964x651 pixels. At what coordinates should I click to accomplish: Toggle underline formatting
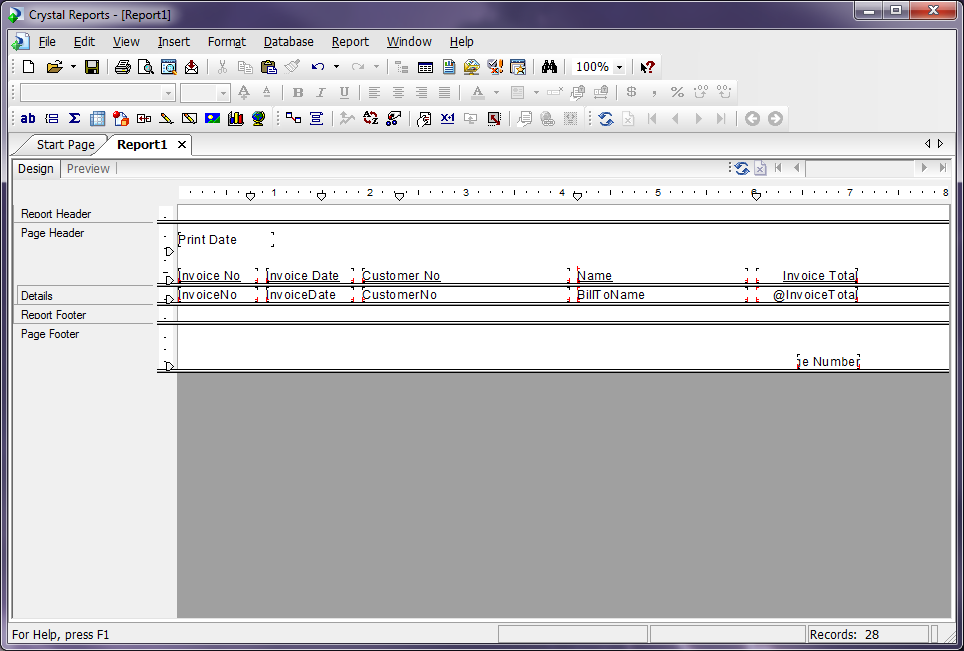pyautogui.click(x=344, y=92)
